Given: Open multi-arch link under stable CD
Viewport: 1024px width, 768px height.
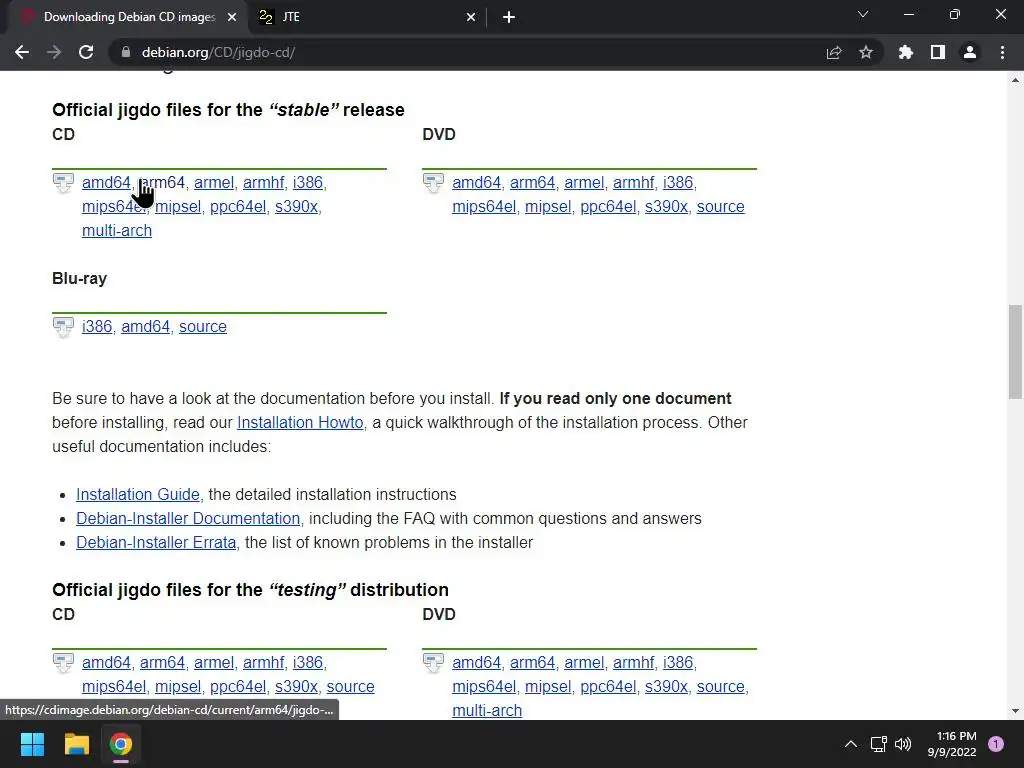Looking at the screenshot, I should click(117, 231).
